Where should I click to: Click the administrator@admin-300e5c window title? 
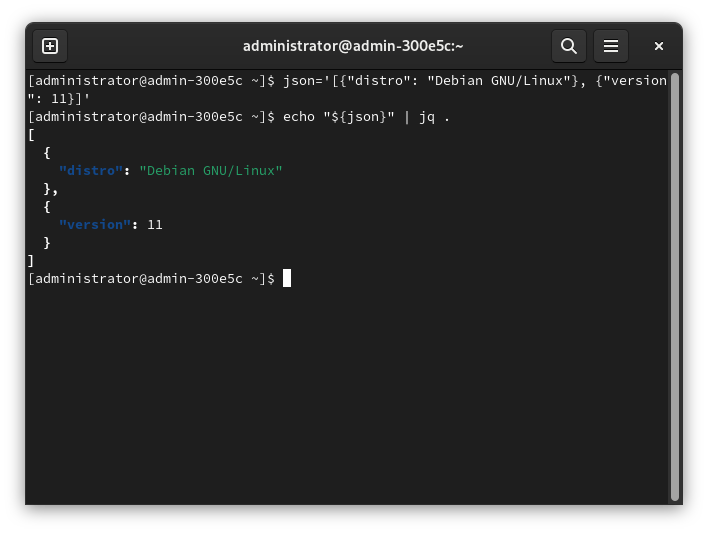[x=353, y=46]
